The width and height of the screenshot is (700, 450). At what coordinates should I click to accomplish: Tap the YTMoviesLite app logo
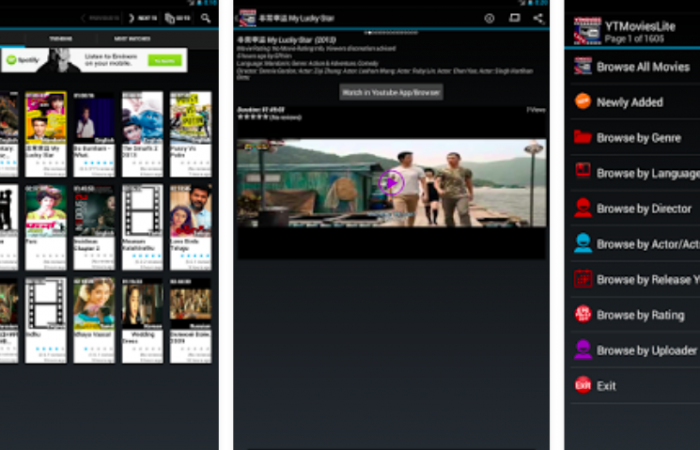587,31
